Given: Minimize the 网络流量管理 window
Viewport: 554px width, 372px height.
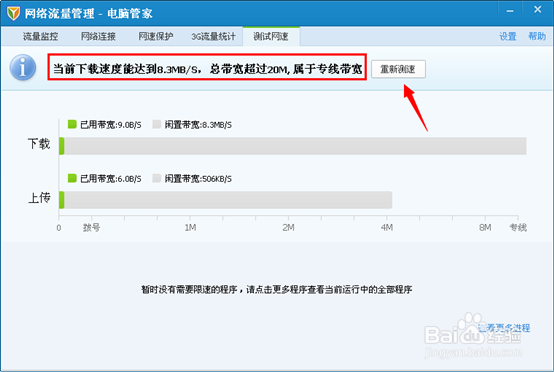Looking at the screenshot, I should [x=510, y=11].
